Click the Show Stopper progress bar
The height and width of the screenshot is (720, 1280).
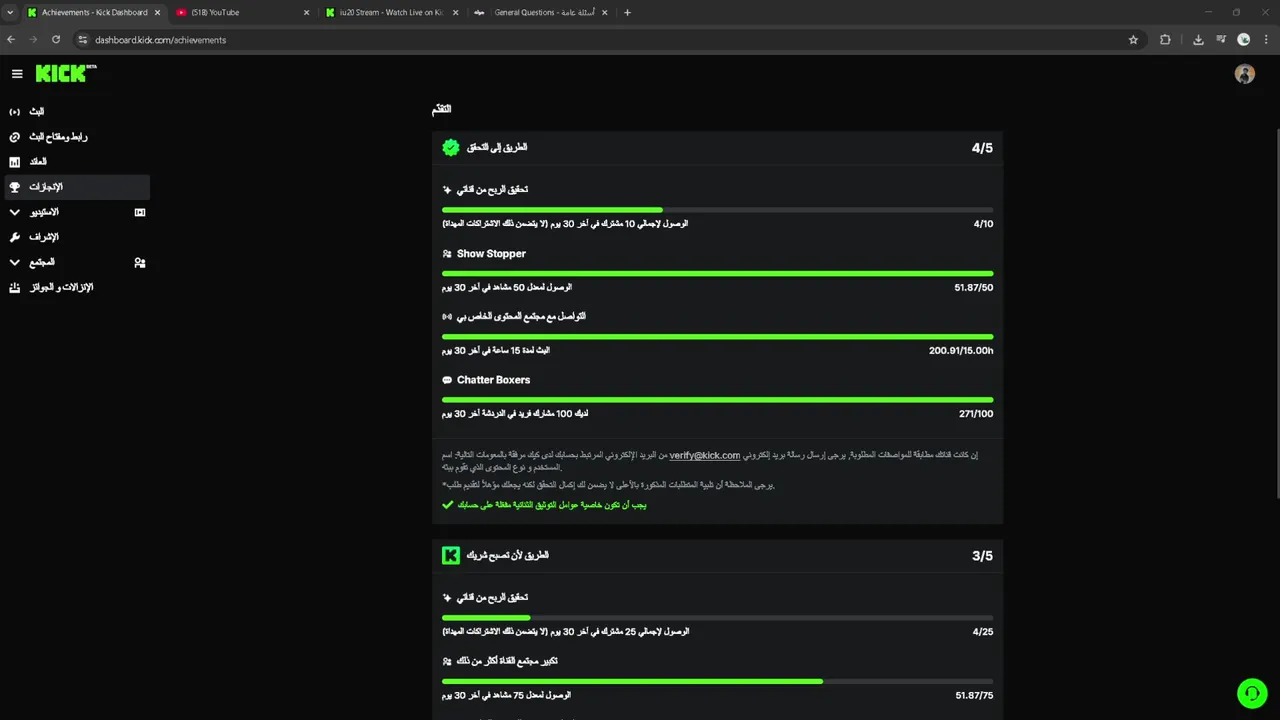coord(717,273)
